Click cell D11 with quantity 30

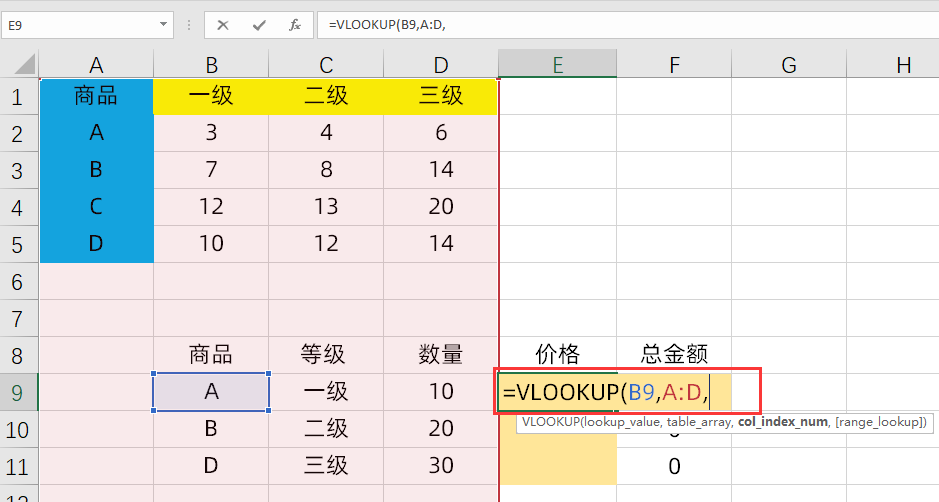(x=441, y=466)
